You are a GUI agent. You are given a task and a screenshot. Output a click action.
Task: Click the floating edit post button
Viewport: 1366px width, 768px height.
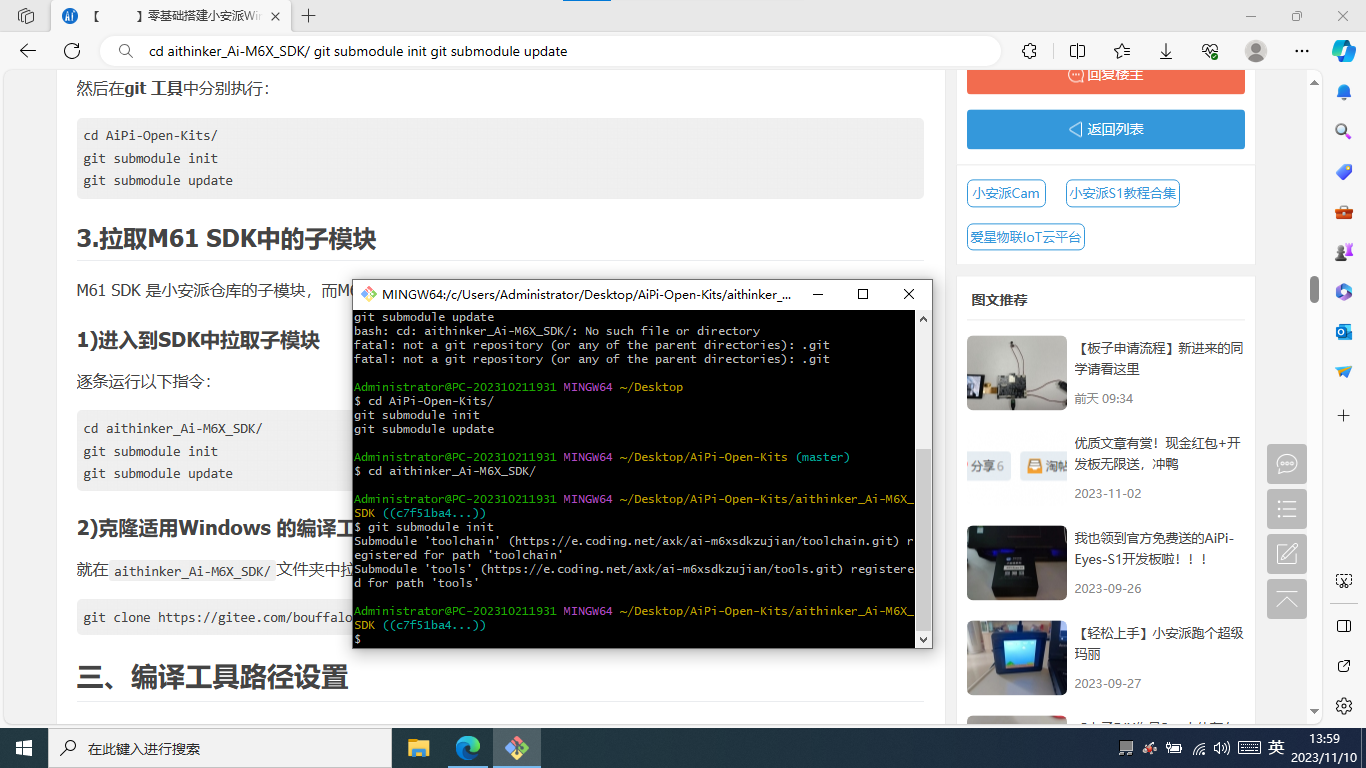(1287, 554)
